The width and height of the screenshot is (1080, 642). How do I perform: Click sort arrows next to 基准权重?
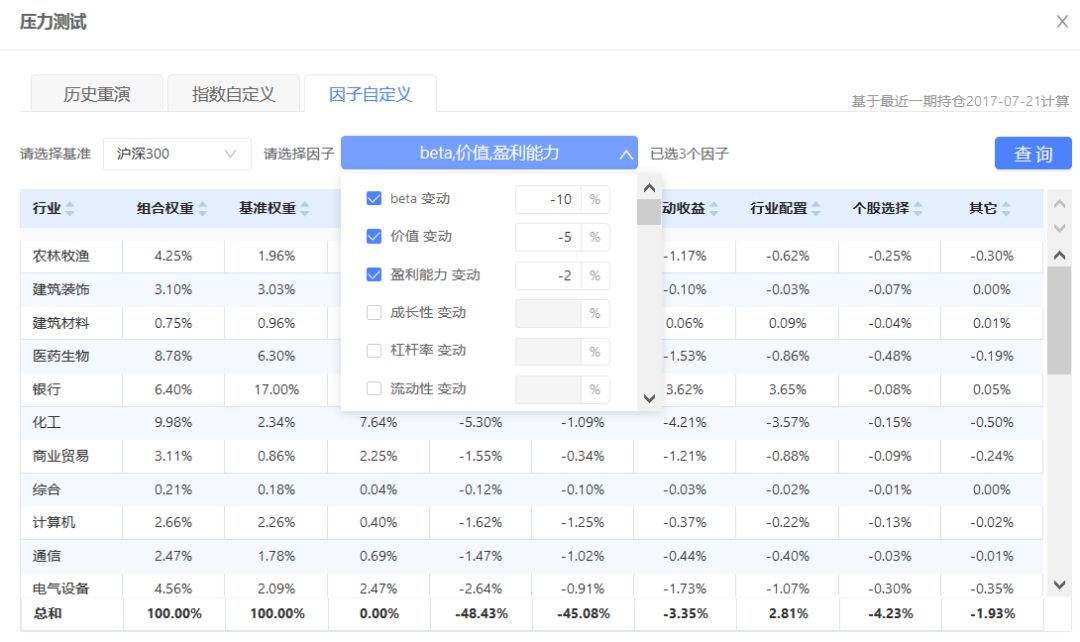[x=304, y=209]
